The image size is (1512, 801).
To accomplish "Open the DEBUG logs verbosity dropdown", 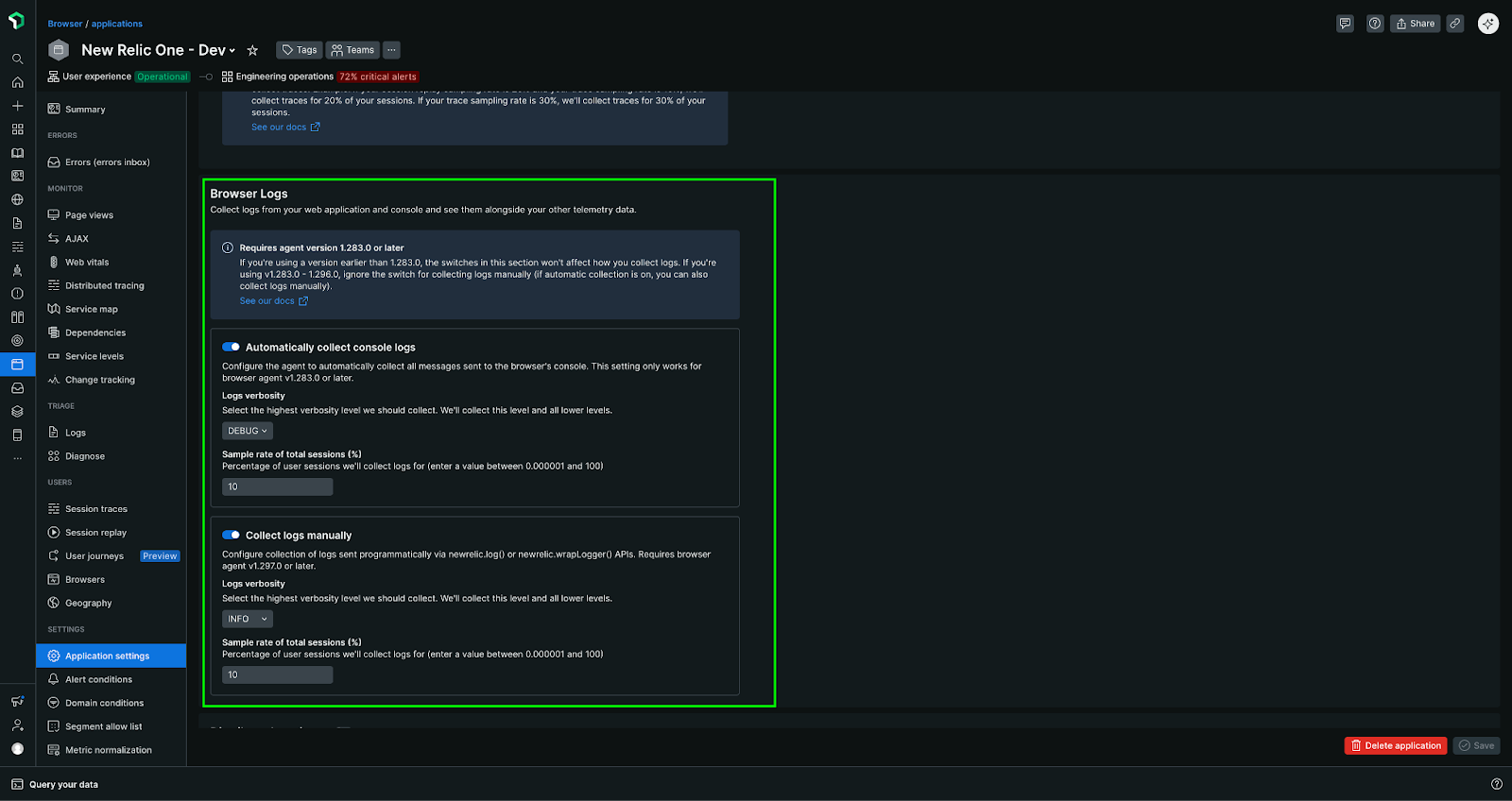I will (248, 431).
